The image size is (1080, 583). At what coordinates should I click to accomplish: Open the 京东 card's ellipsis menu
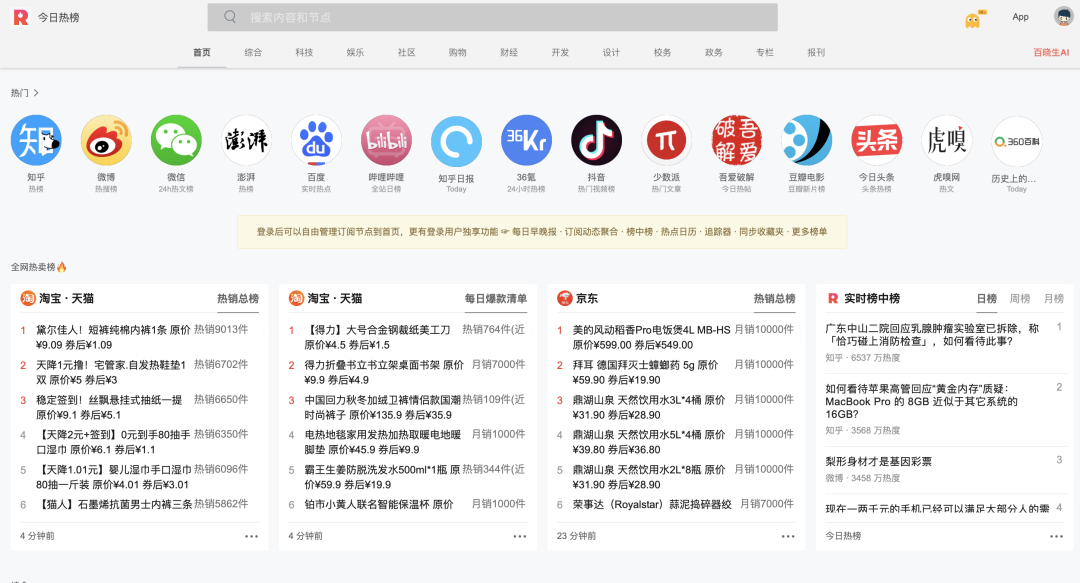click(x=789, y=536)
